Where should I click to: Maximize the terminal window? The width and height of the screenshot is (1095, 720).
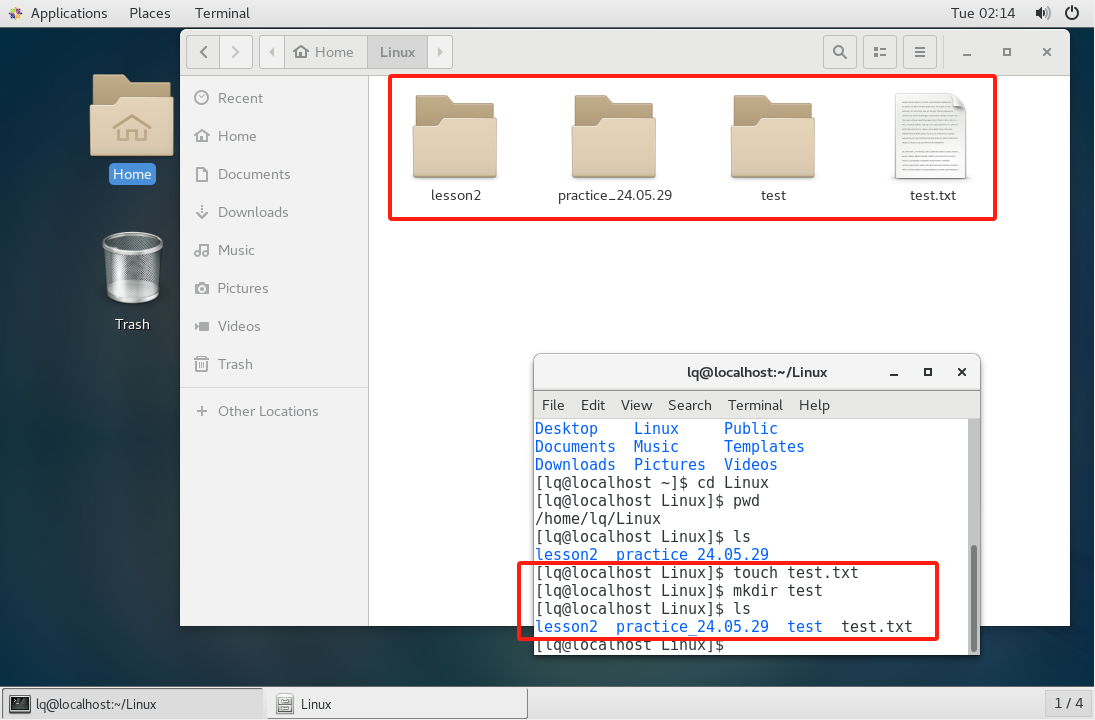[x=928, y=373]
